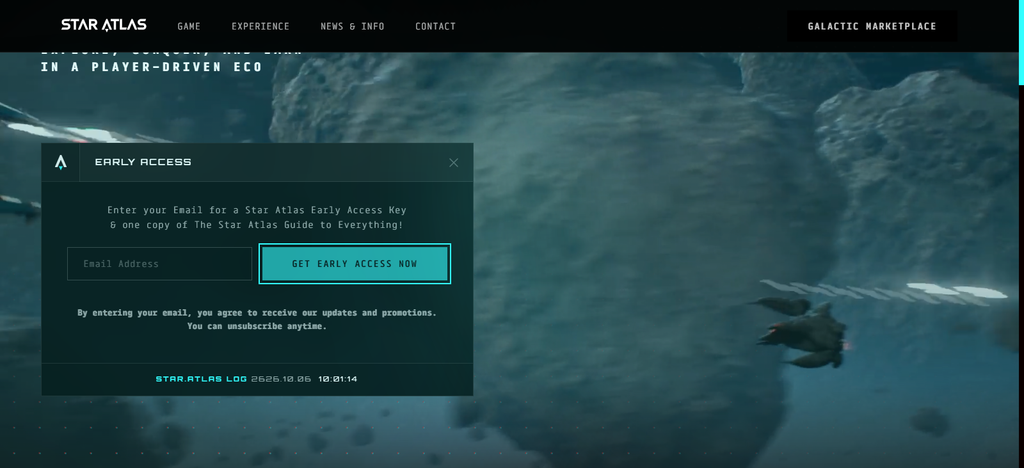Screen dimensions: 1024x468
Task: Click the page scrollbar thumb
Action: 1021,42
